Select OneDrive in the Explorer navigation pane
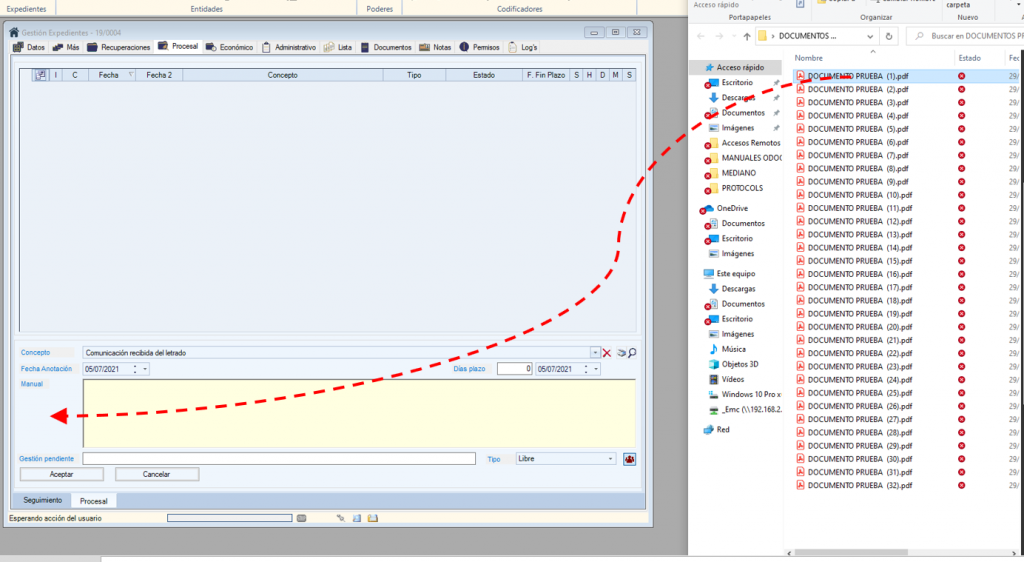The height and width of the screenshot is (562, 1024). (x=732, y=208)
